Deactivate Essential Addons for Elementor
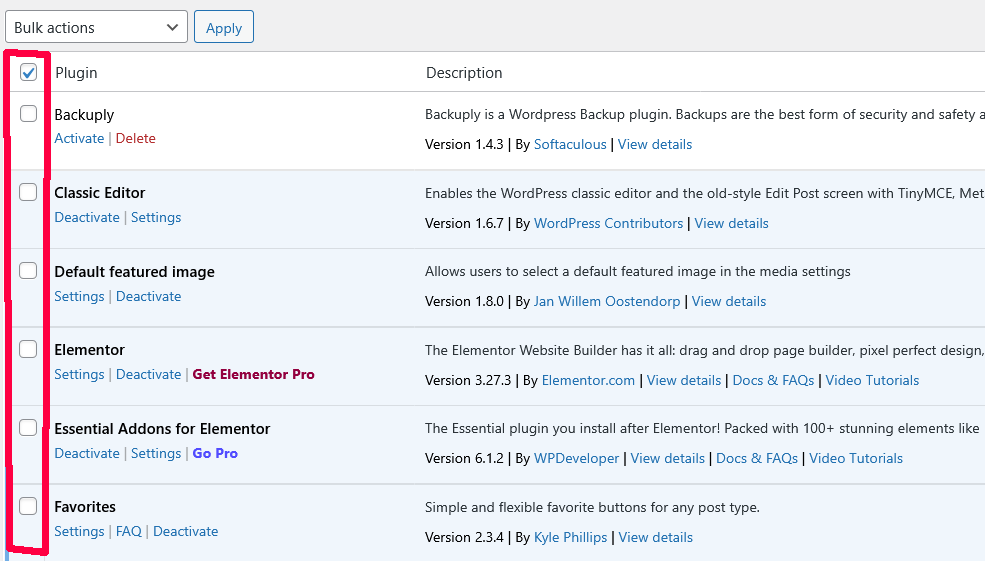 (x=87, y=454)
